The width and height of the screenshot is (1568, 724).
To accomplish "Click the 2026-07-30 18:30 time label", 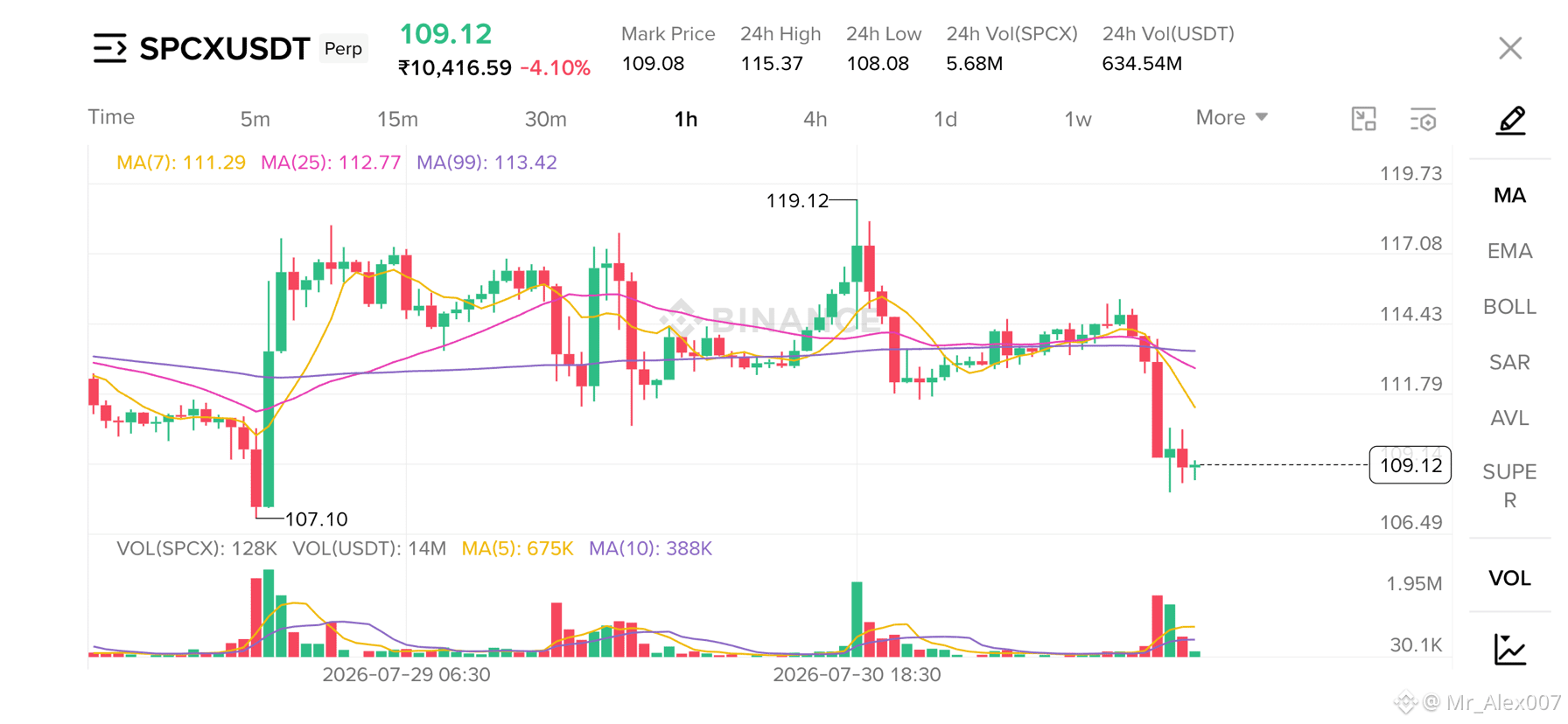I will 857,675.
